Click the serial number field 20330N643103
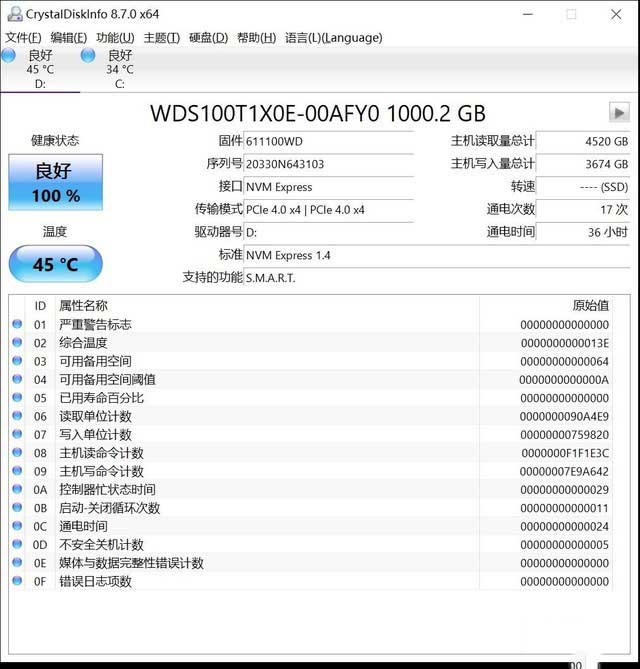 329,164
